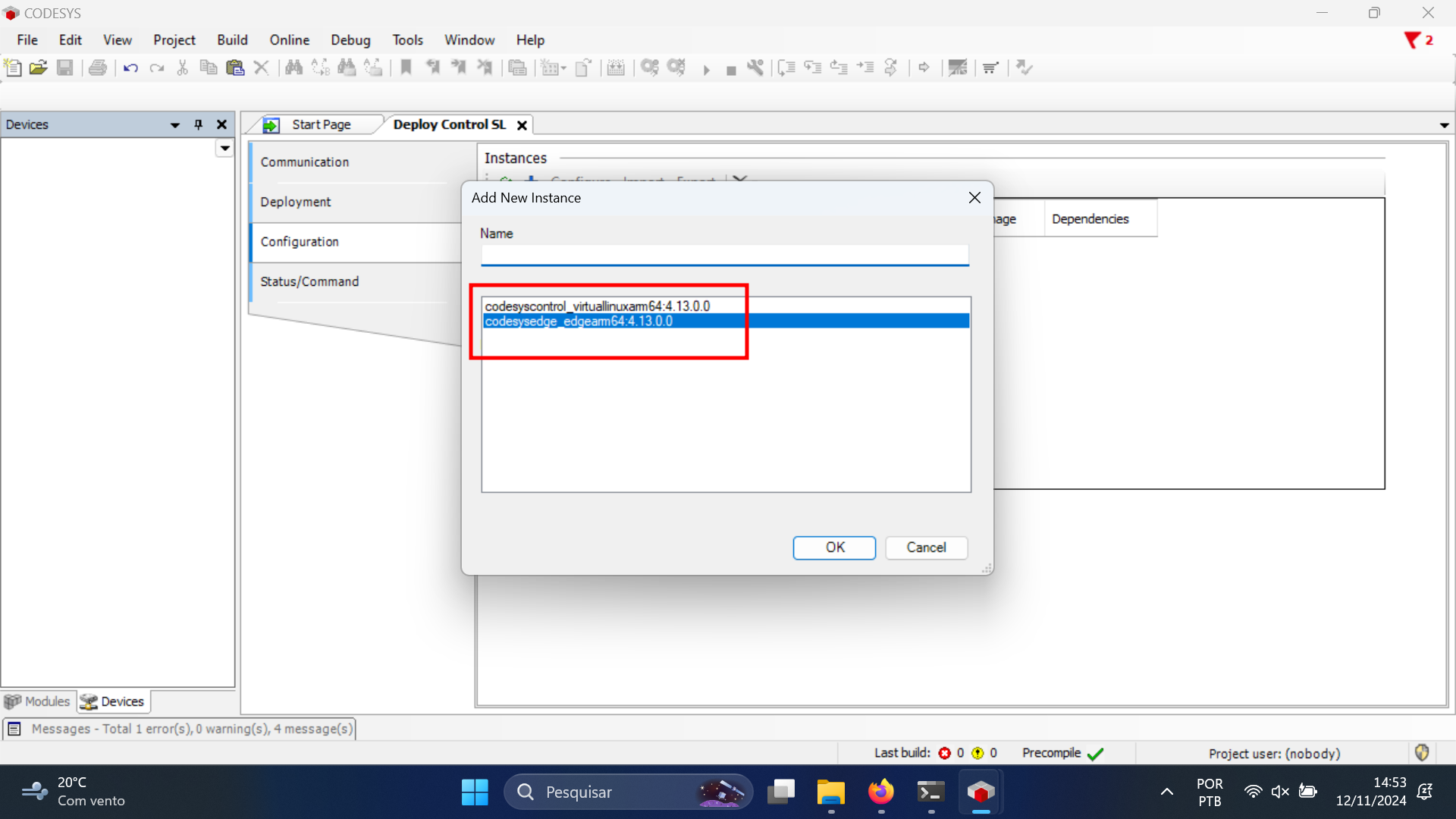Cancel the Add New Instance dialog
The width and height of the screenshot is (1456, 819).
point(926,548)
